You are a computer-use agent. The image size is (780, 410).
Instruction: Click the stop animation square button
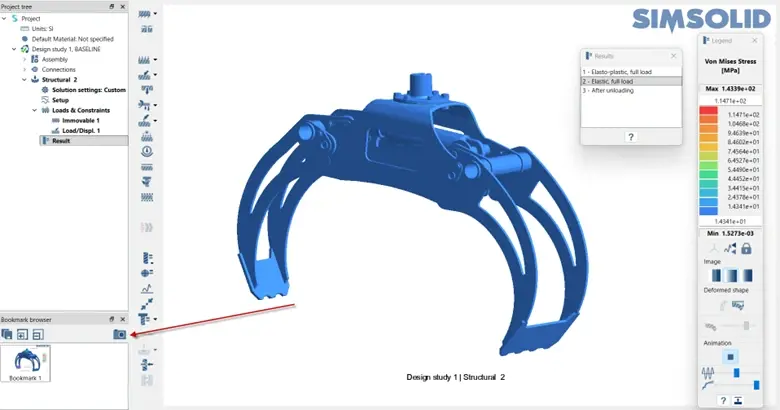click(729, 356)
